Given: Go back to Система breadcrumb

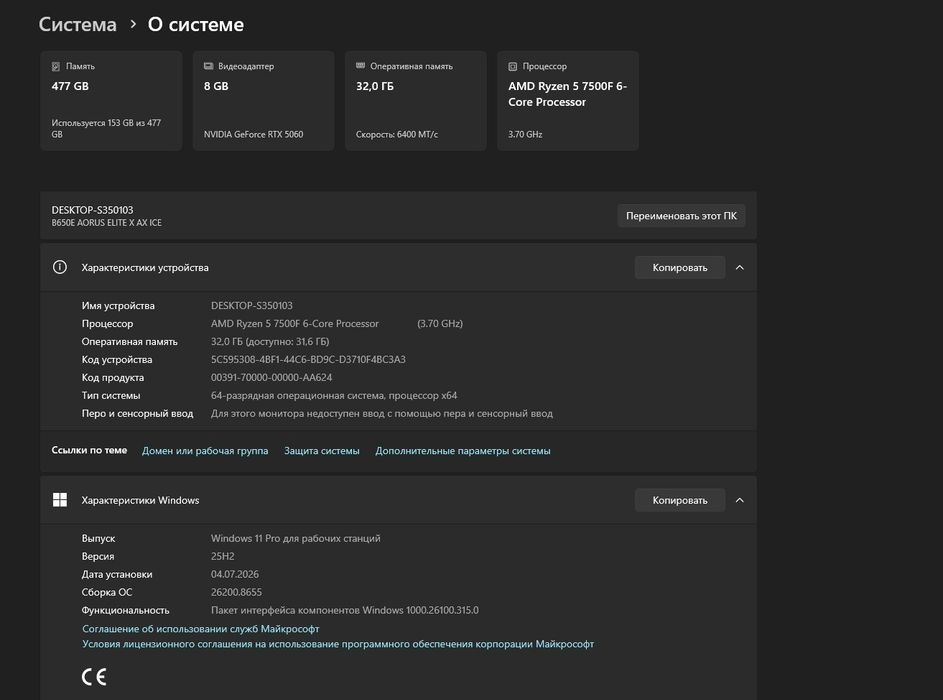Looking at the screenshot, I should tap(78, 25).
